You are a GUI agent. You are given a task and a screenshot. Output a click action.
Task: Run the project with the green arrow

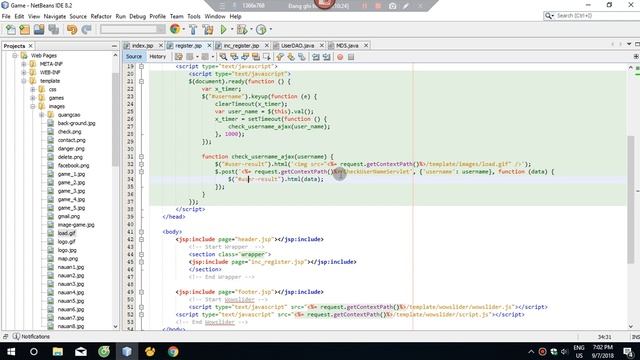[x=223, y=29]
